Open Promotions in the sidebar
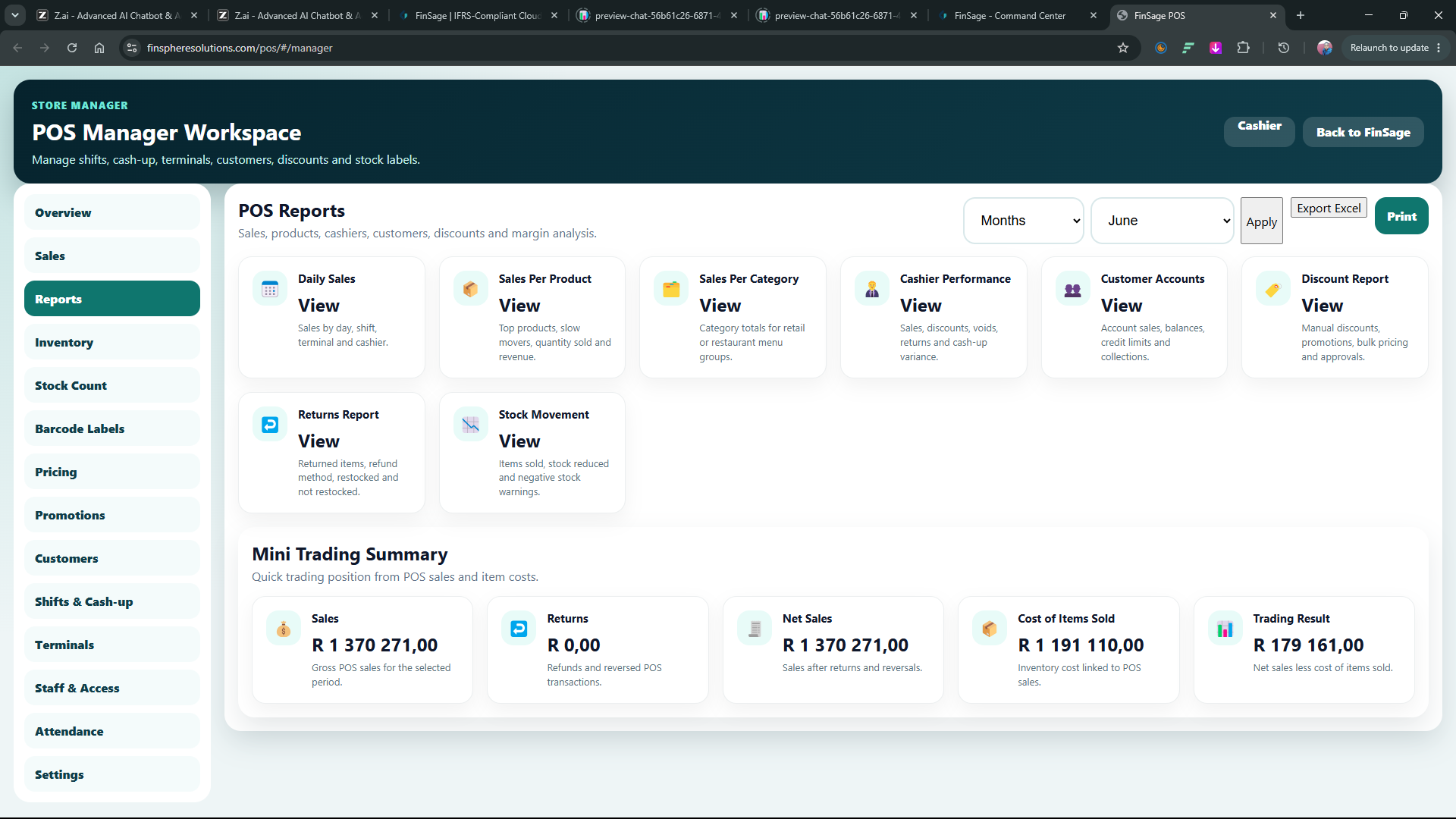1456x819 pixels. tap(112, 515)
